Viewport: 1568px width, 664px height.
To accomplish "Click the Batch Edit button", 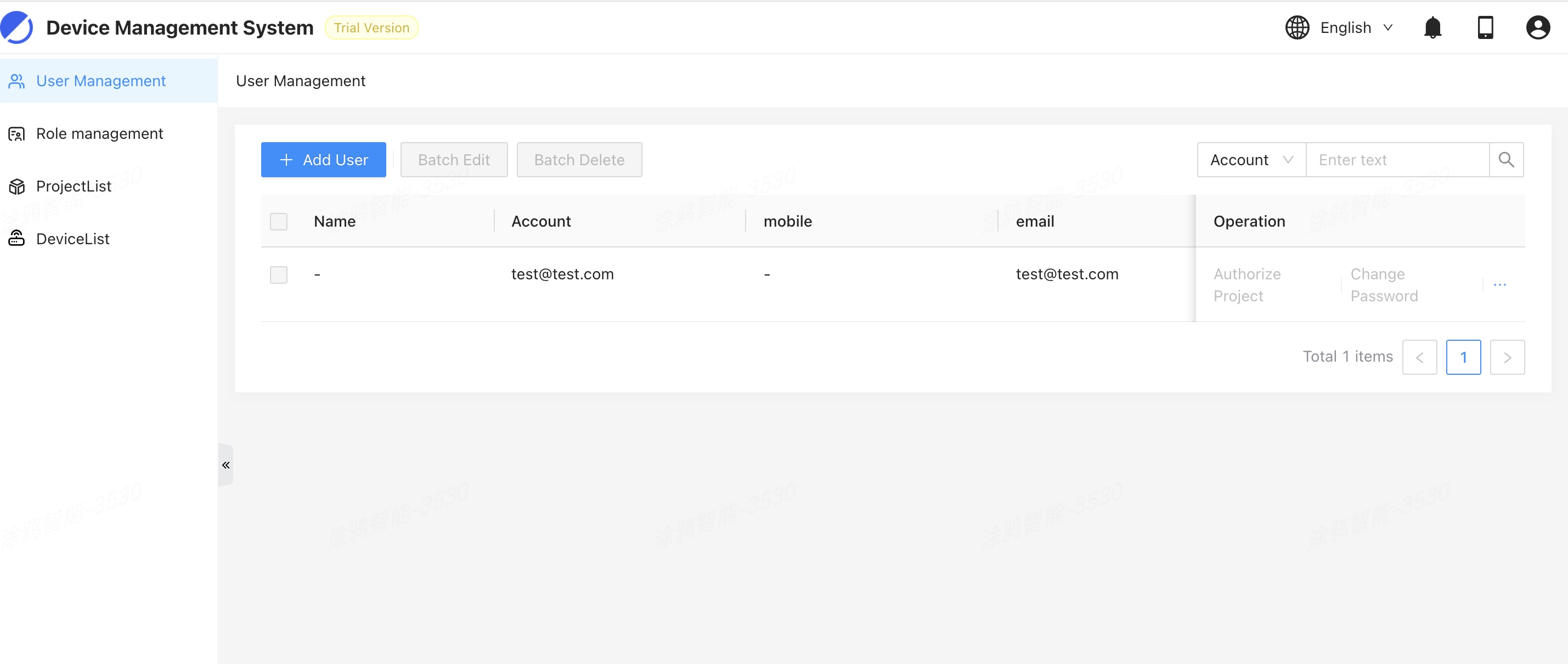I will (x=454, y=160).
